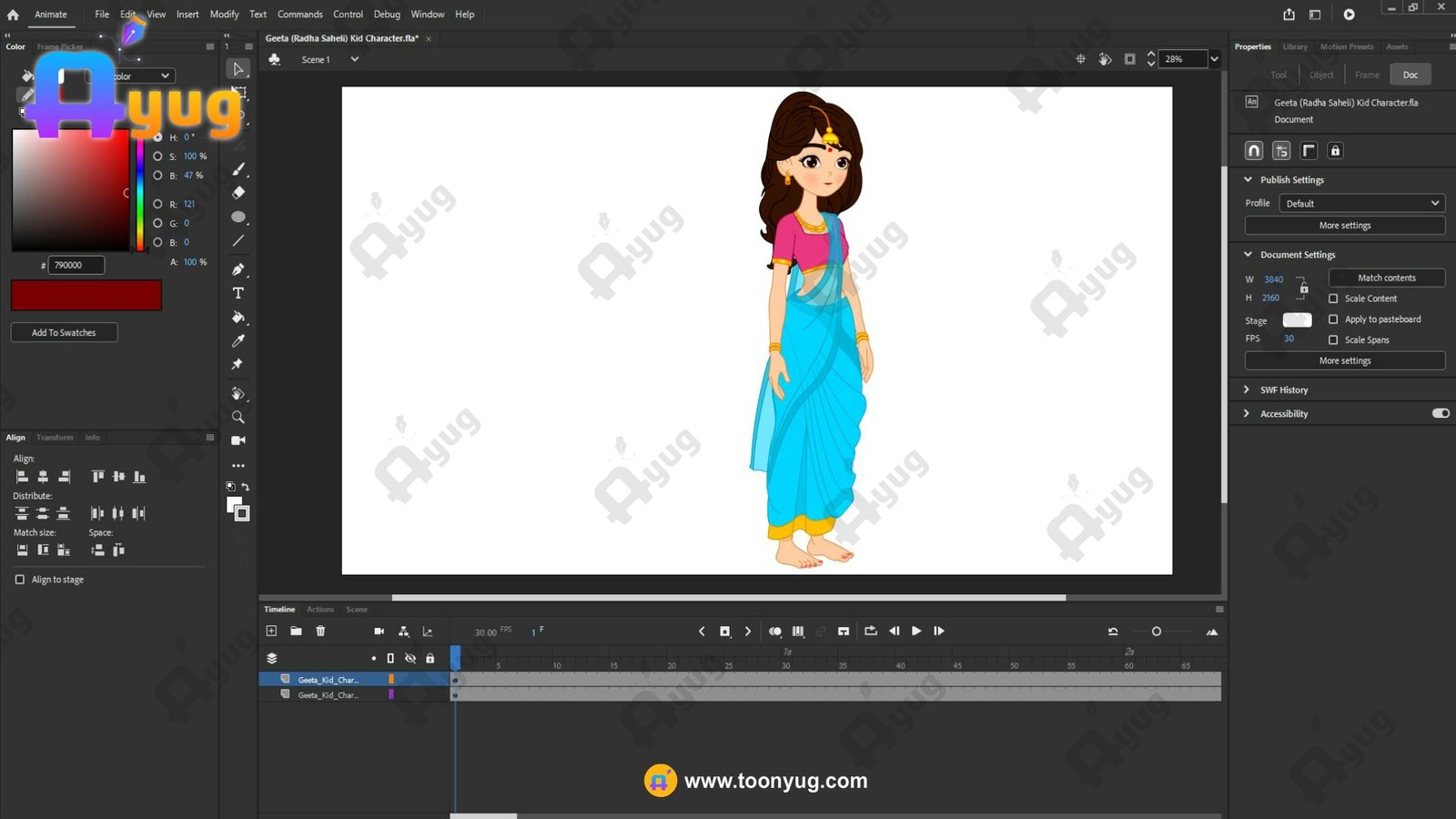Click Add To Swatches button
Viewport: 1456px width, 819px height.
[x=64, y=332]
